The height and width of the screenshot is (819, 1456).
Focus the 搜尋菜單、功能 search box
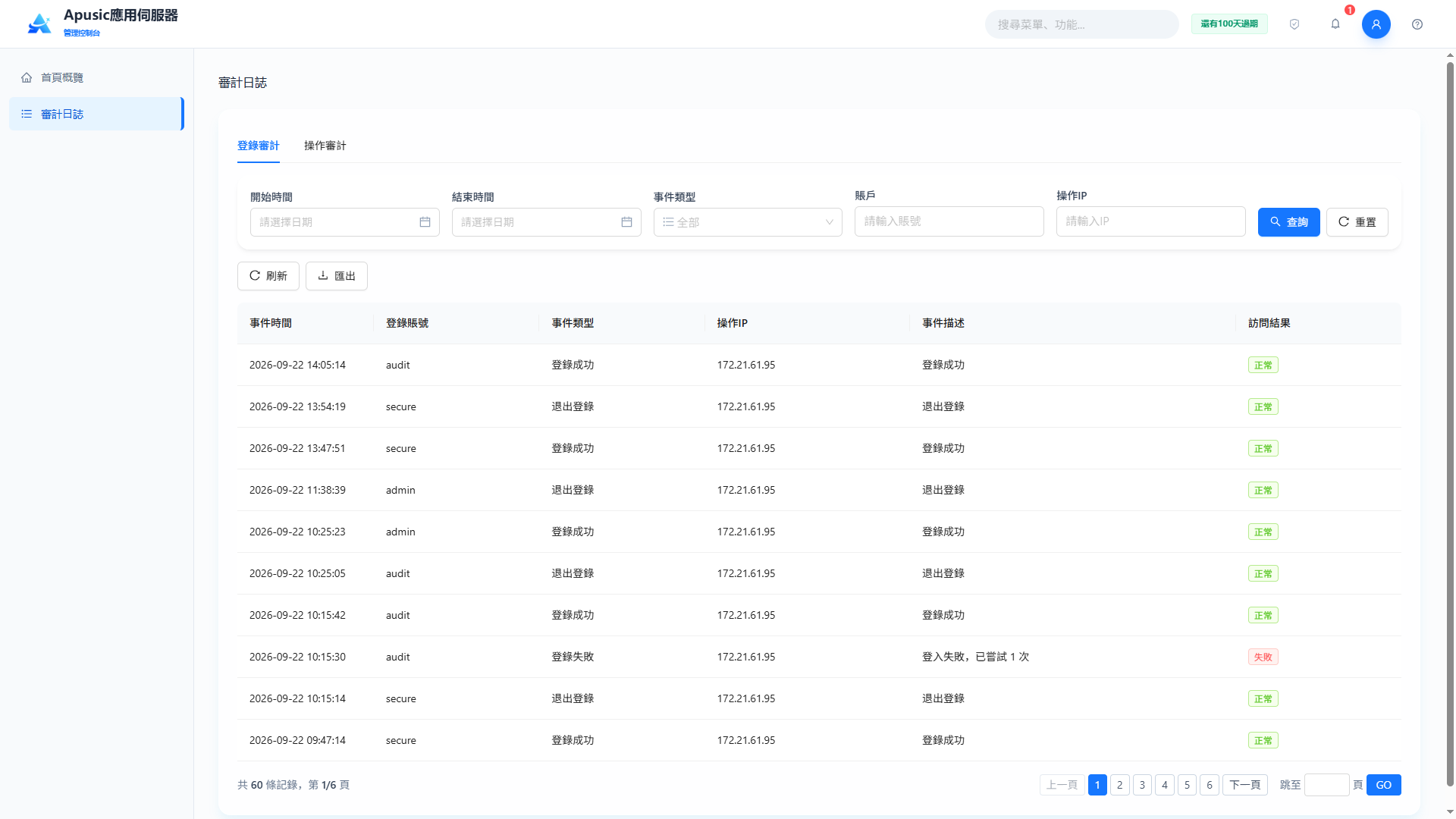[x=1081, y=24]
